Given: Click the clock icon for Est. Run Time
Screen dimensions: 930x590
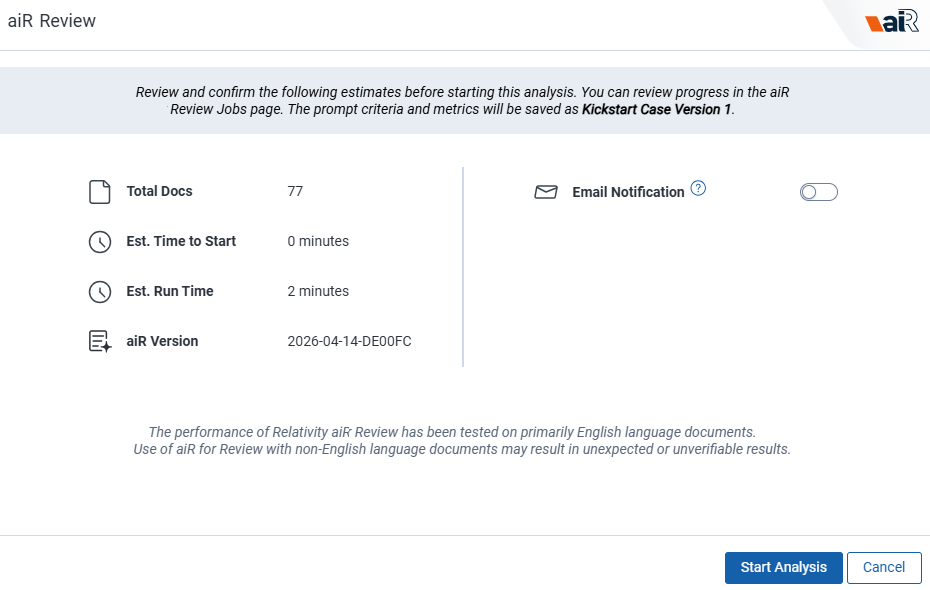Looking at the screenshot, I should (100, 292).
